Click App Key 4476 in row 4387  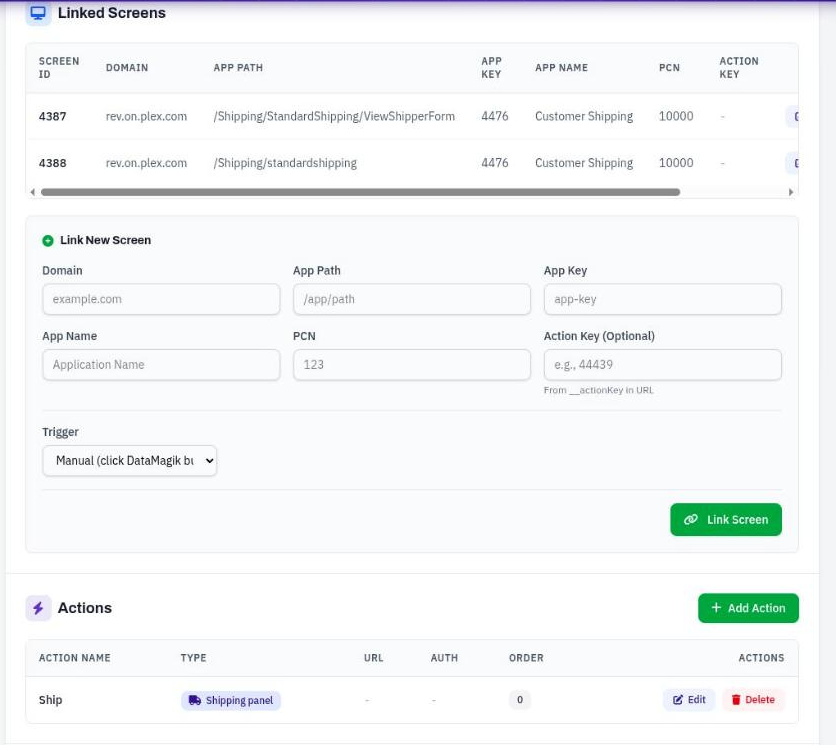(x=494, y=116)
